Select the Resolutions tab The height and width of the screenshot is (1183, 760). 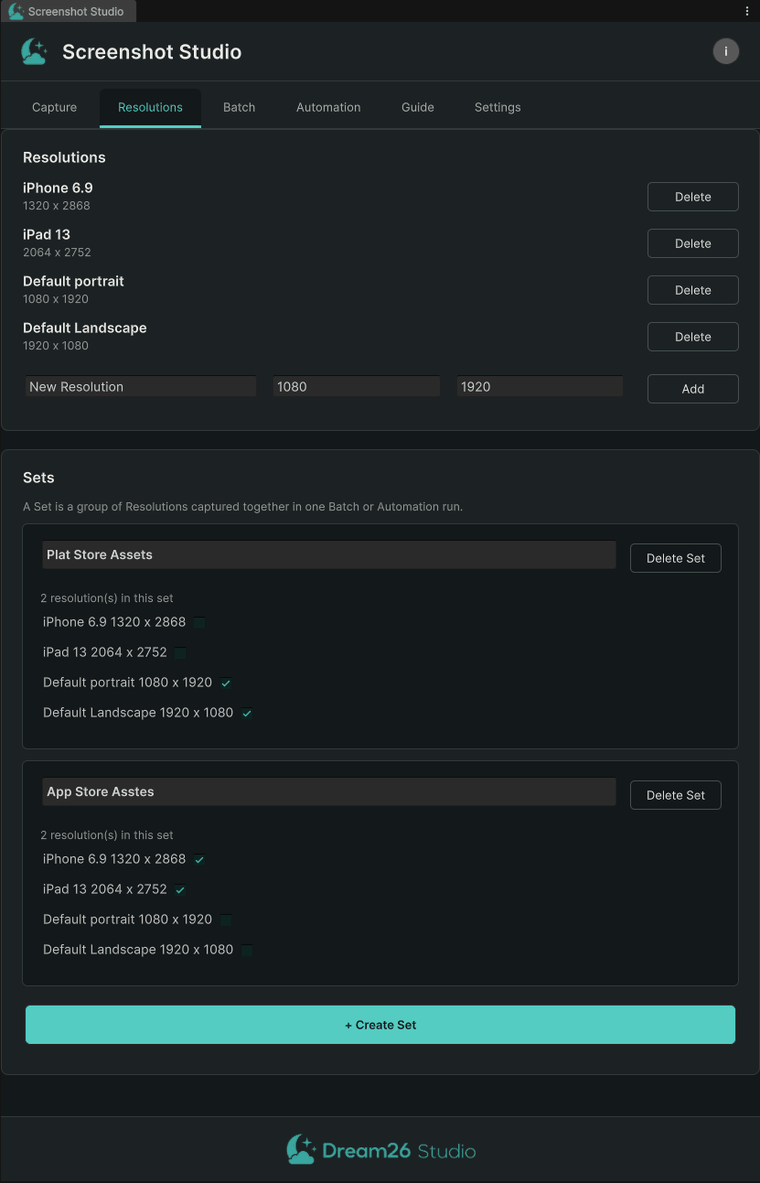[150, 107]
